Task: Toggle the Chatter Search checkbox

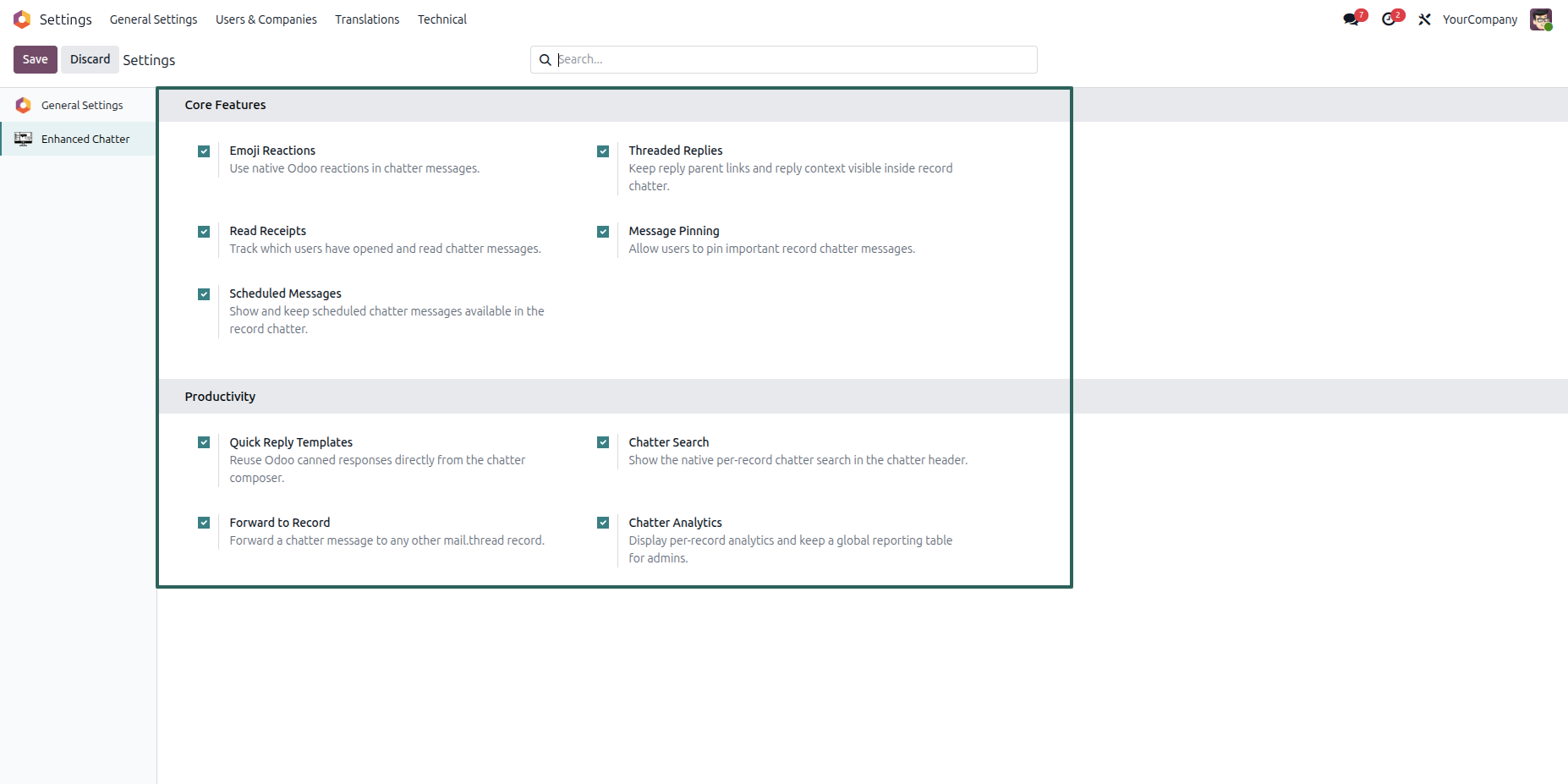Action: [603, 442]
